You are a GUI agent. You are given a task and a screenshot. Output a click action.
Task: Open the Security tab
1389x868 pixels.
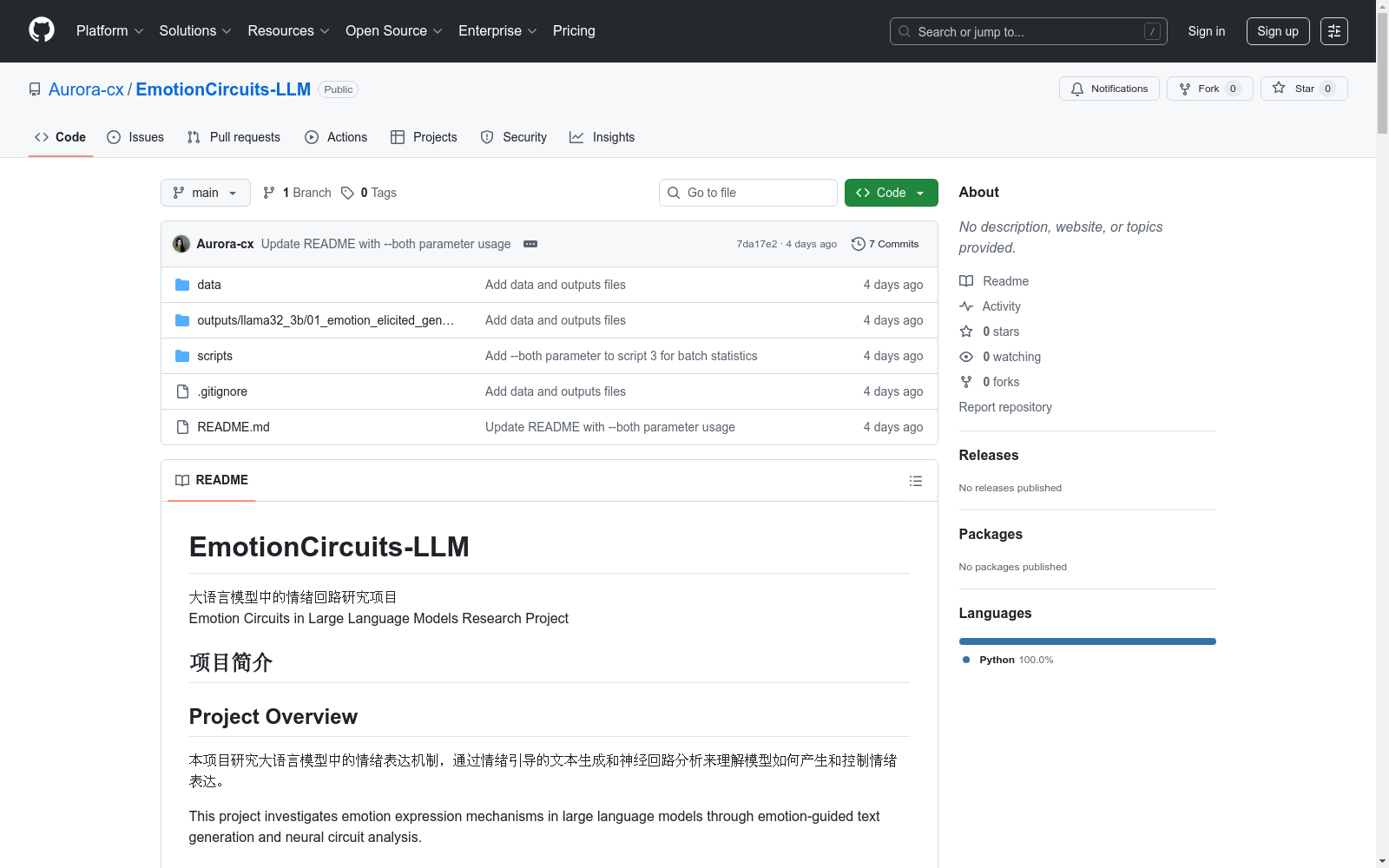[x=514, y=137]
